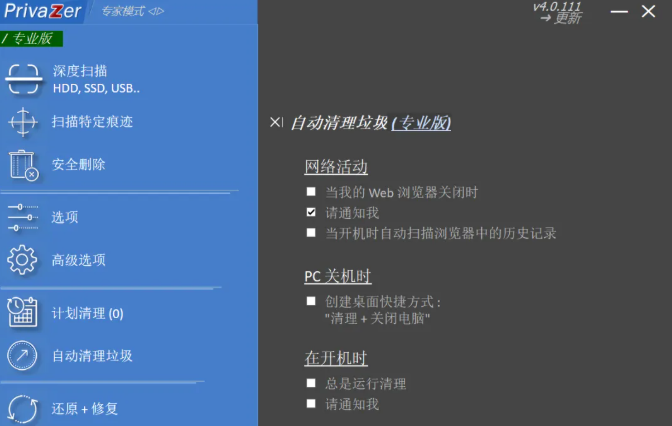Click the PrivaZer logo

[x=42, y=11]
